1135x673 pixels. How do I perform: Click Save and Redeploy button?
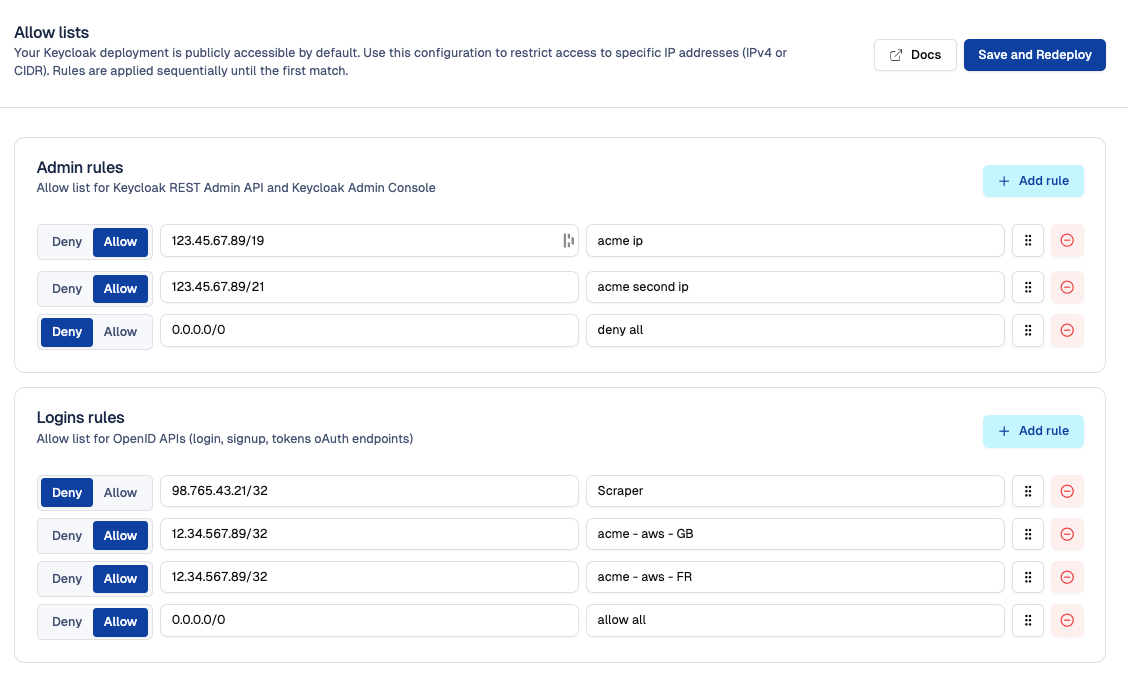coord(1034,55)
